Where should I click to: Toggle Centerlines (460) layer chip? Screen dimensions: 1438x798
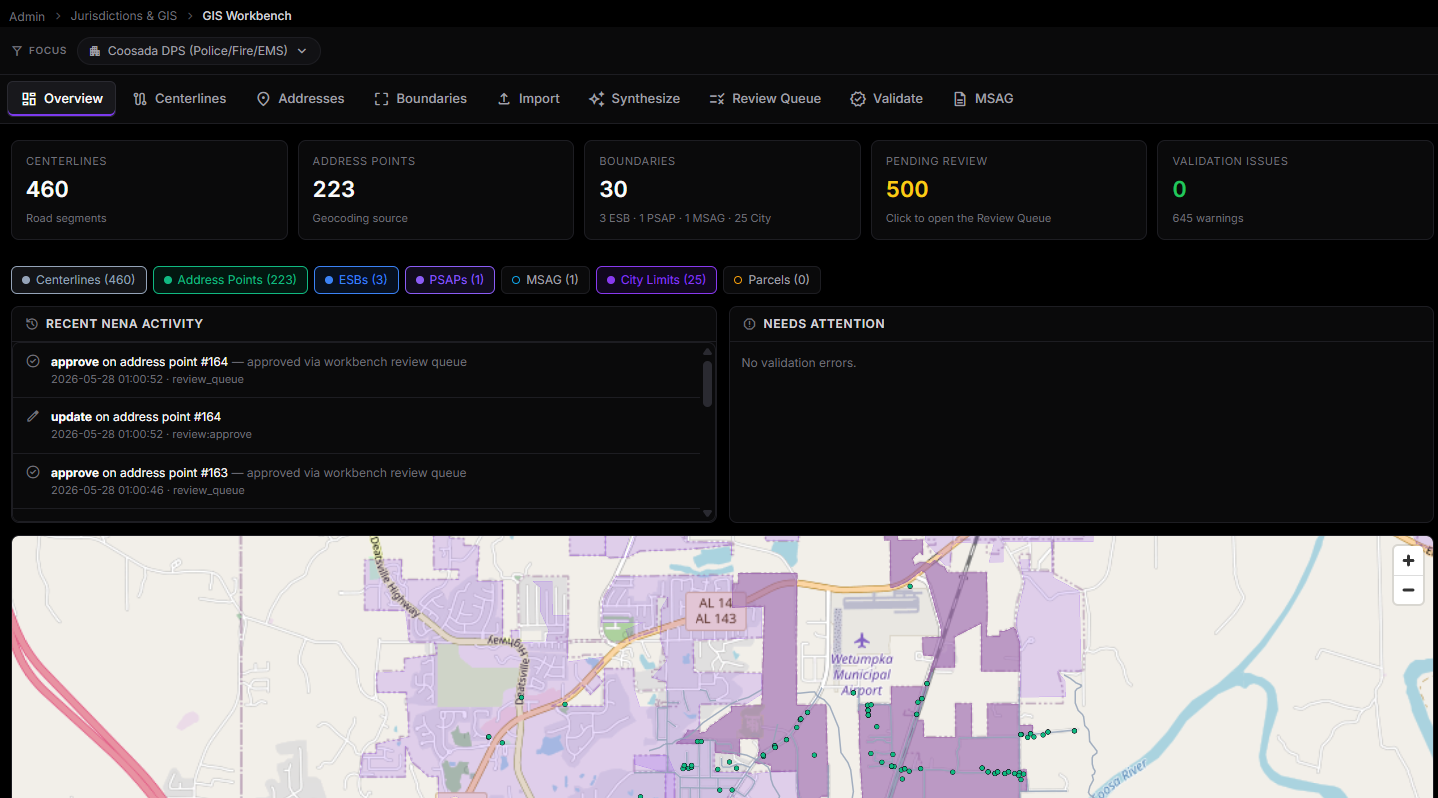click(x=79, y=280)
